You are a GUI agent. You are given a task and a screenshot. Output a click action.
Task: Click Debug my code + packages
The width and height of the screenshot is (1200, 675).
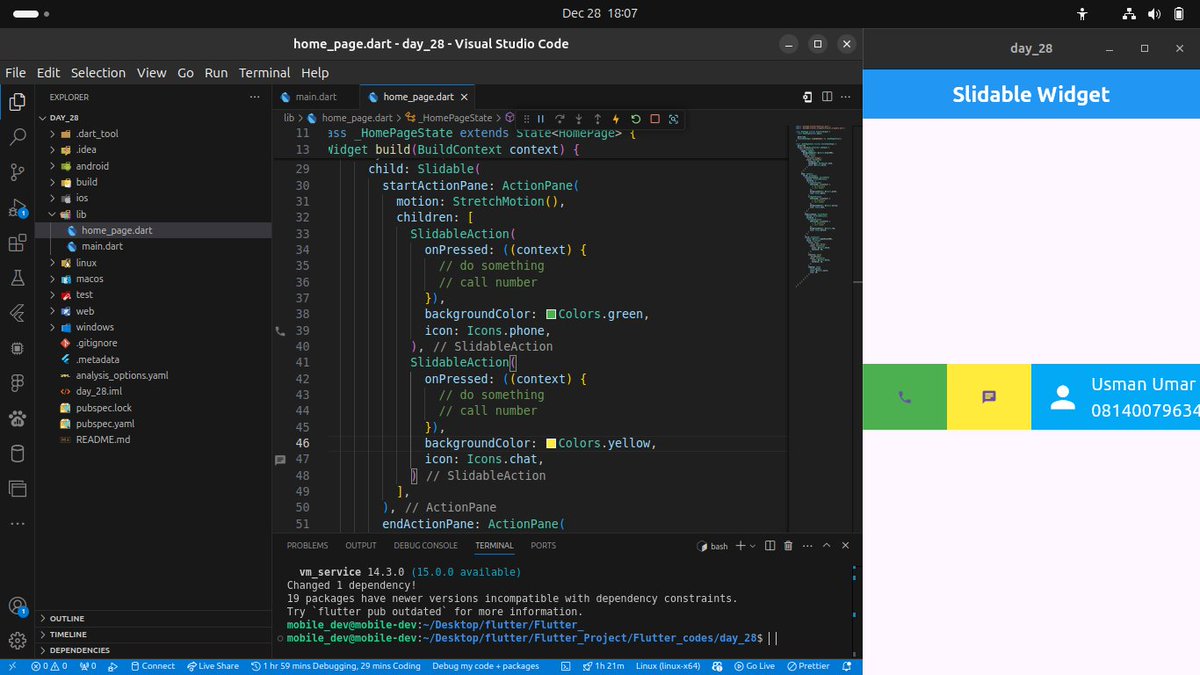pyautogui.click(x=485, y=666)
